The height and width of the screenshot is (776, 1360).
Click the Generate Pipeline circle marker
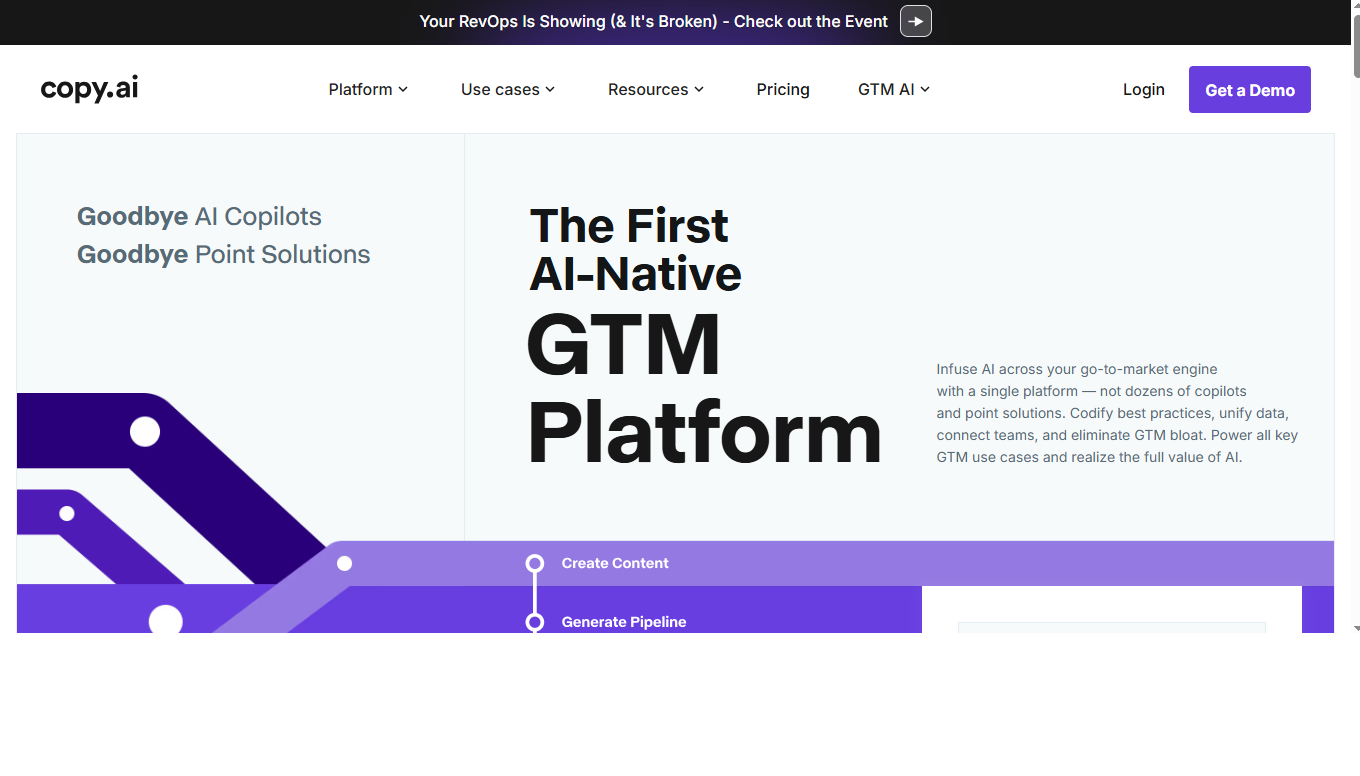coord(535,622)
